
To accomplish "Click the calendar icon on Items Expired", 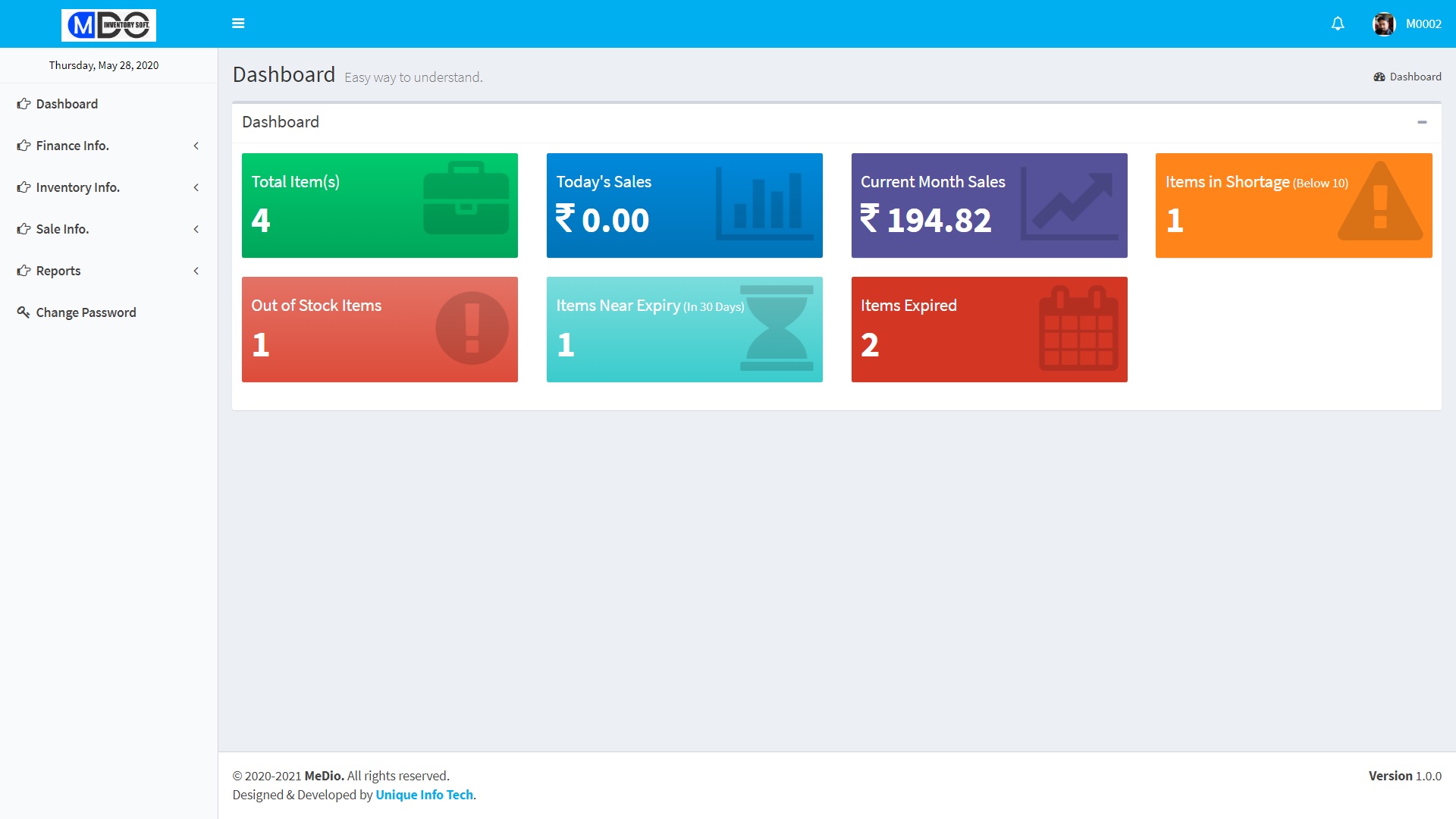I will [1078, 328].
